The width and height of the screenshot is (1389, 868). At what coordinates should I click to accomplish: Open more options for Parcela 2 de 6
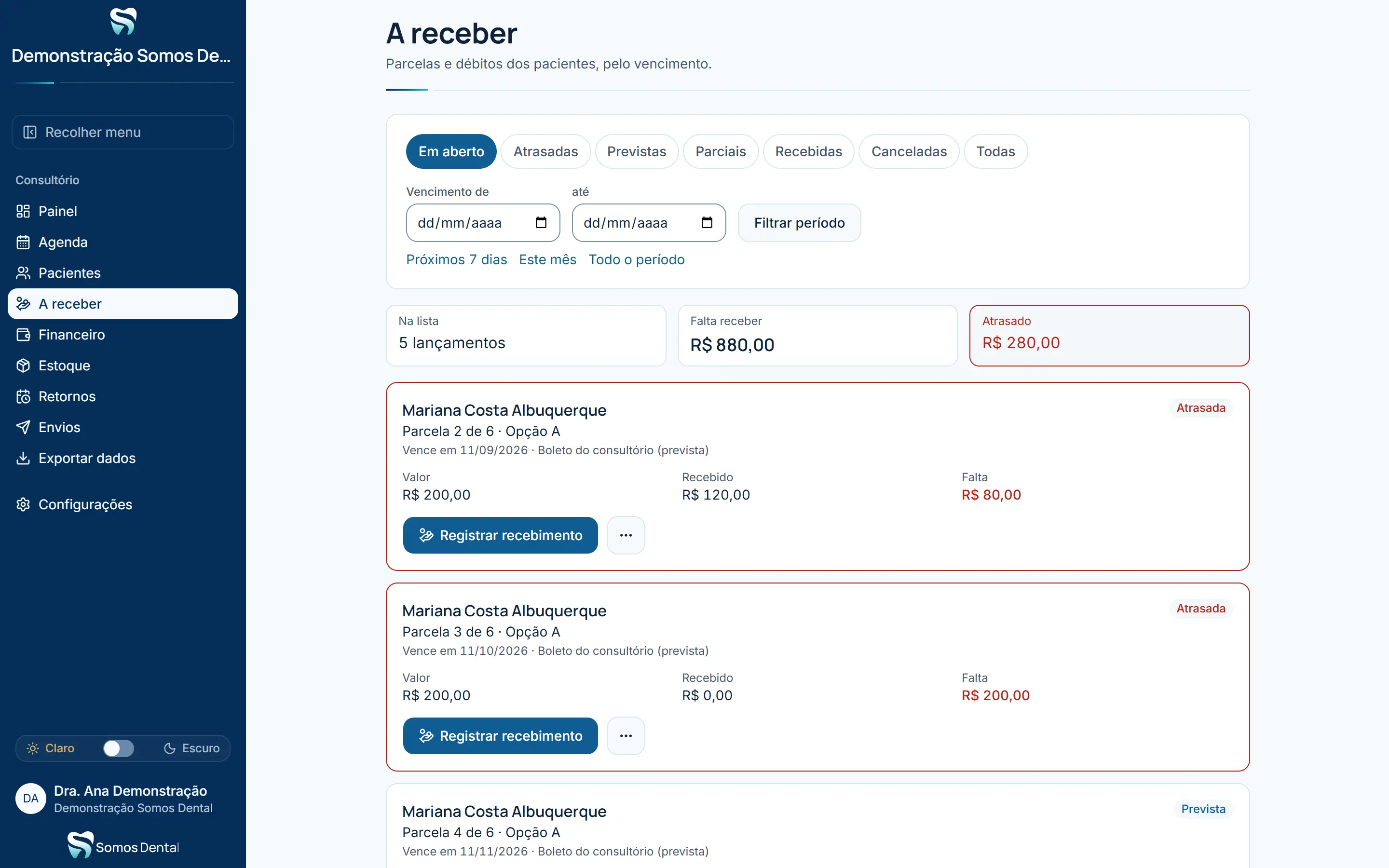tap(626, 535)
